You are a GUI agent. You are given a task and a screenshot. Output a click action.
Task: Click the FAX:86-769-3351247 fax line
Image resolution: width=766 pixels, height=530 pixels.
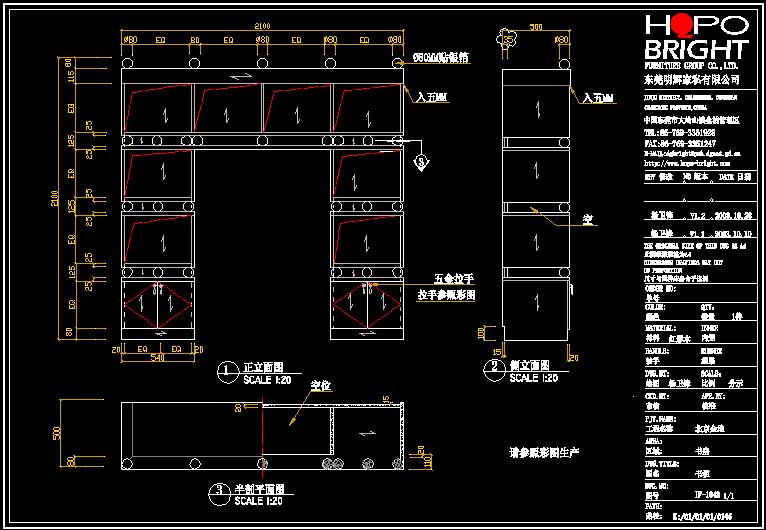680,144
